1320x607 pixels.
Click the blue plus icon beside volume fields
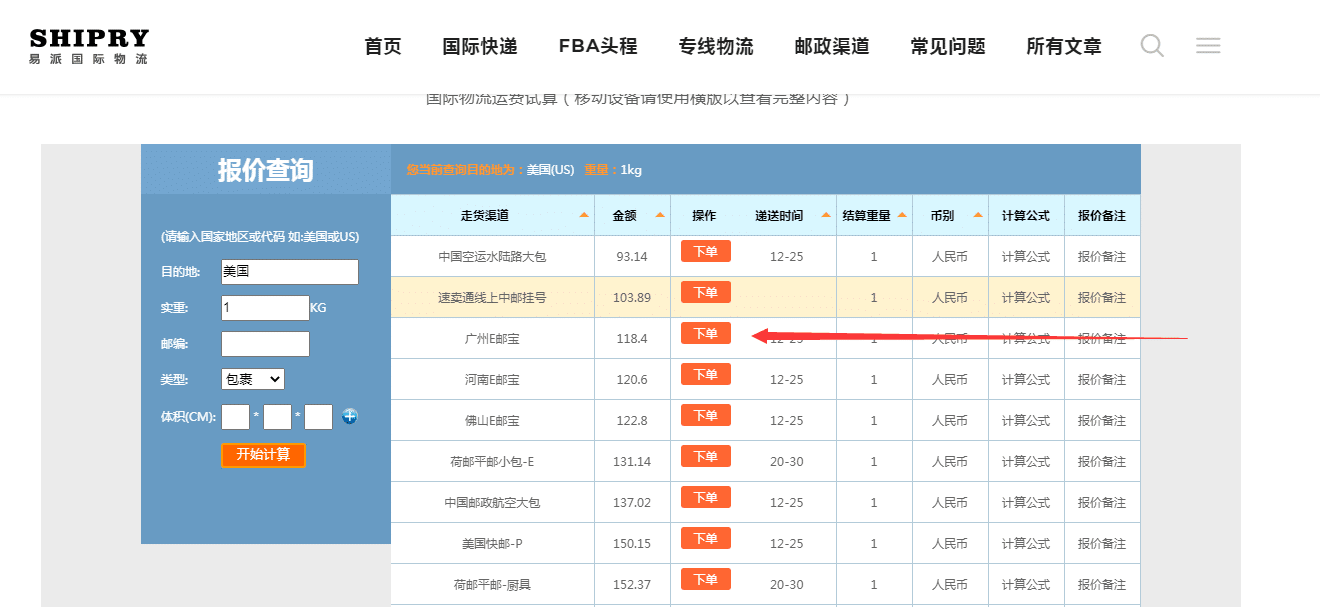tap(349, 416)
